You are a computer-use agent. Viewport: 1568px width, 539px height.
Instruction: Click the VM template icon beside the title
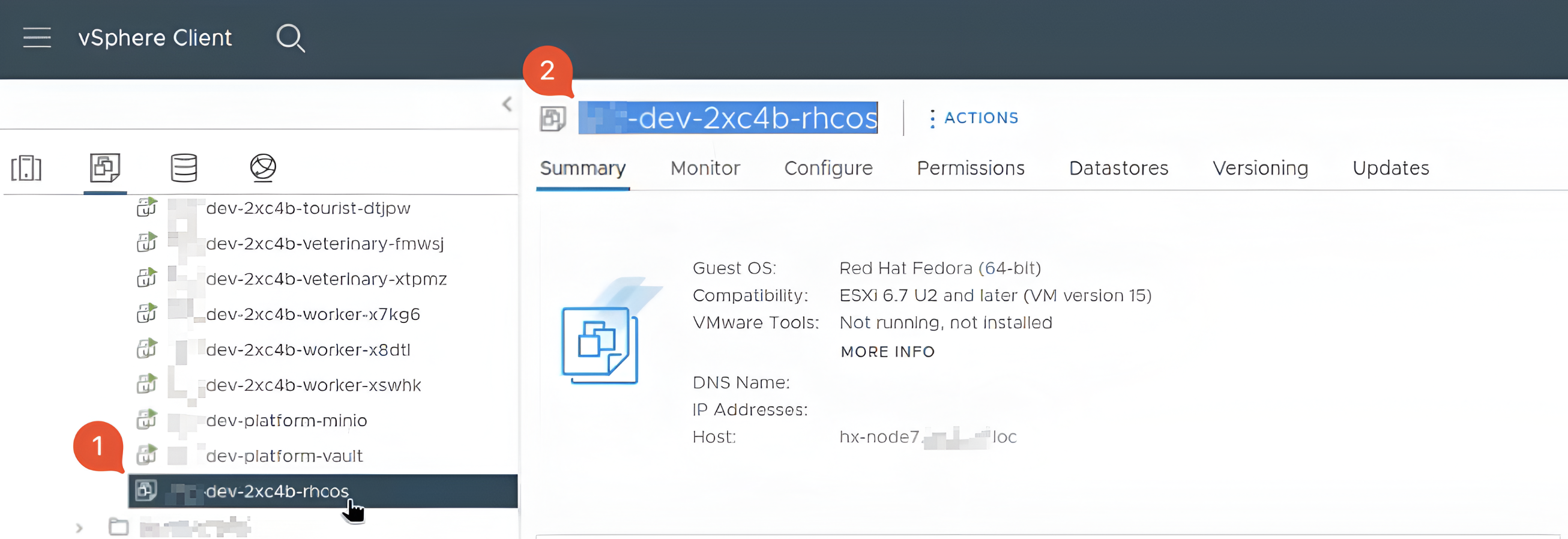tap(553, 119)
